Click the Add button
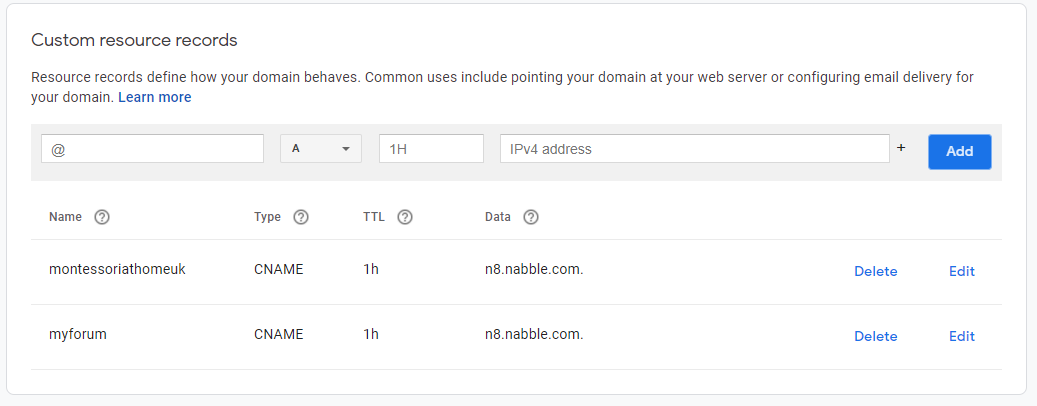Viewport: 1037px width, 406px height. pyautogui.click(x=959, y=151)
